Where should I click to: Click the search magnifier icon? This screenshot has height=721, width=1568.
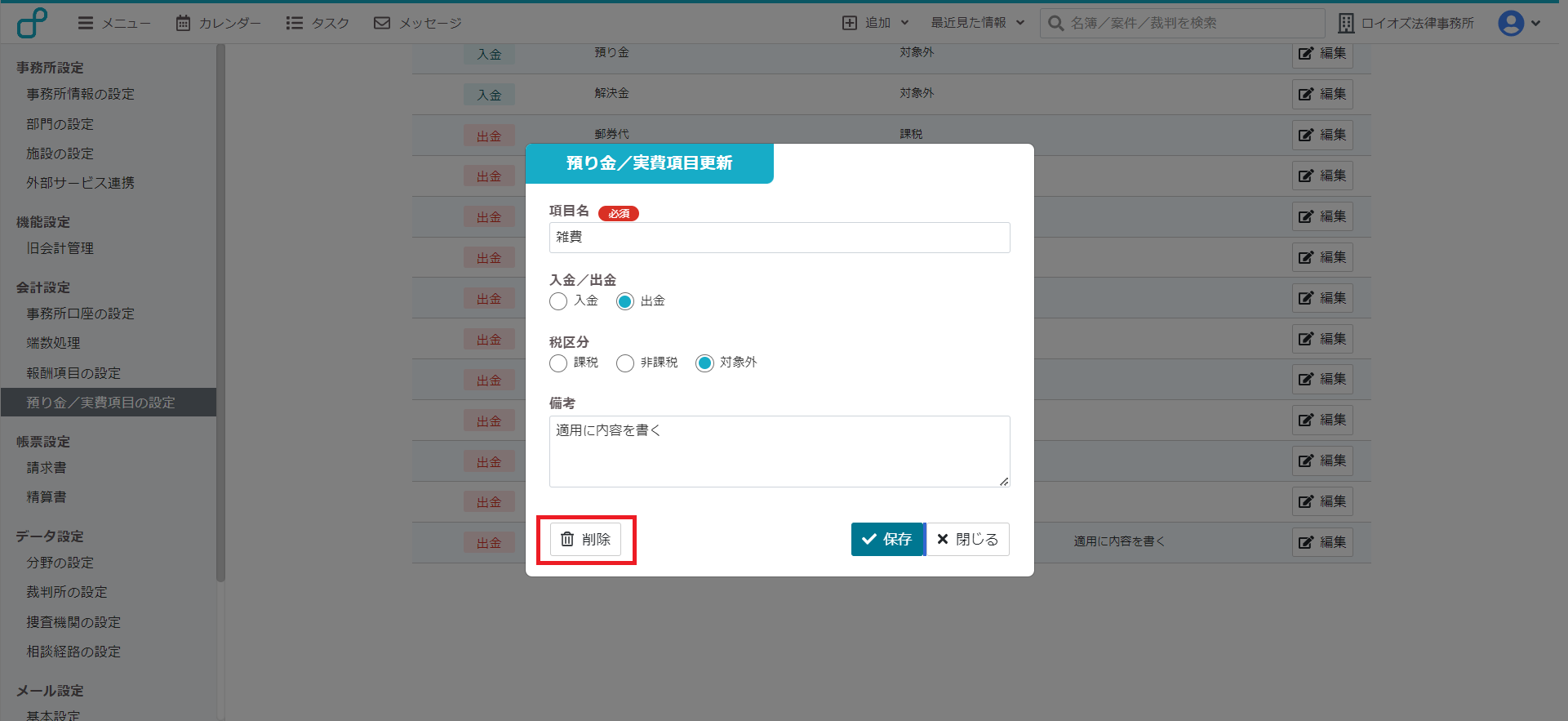1055,23
